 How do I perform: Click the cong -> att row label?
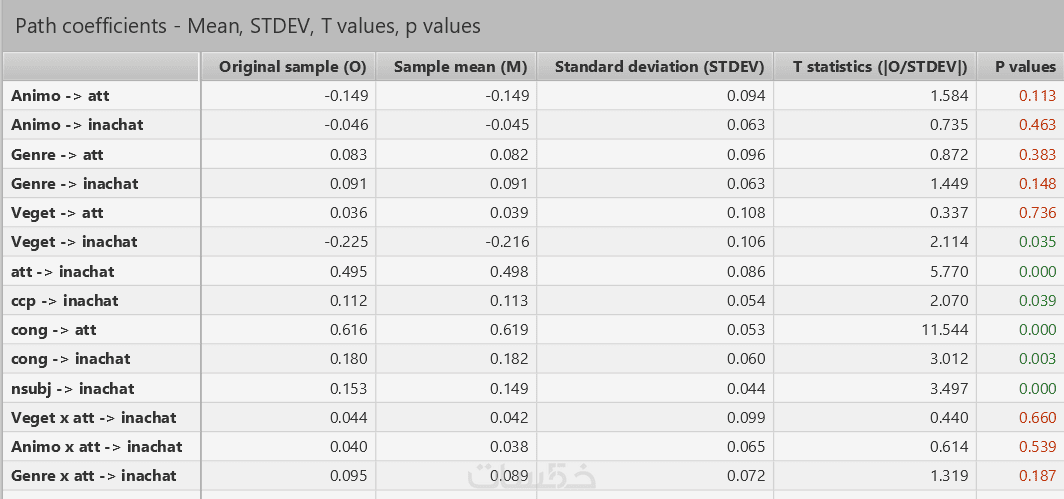tap(54, 330)
